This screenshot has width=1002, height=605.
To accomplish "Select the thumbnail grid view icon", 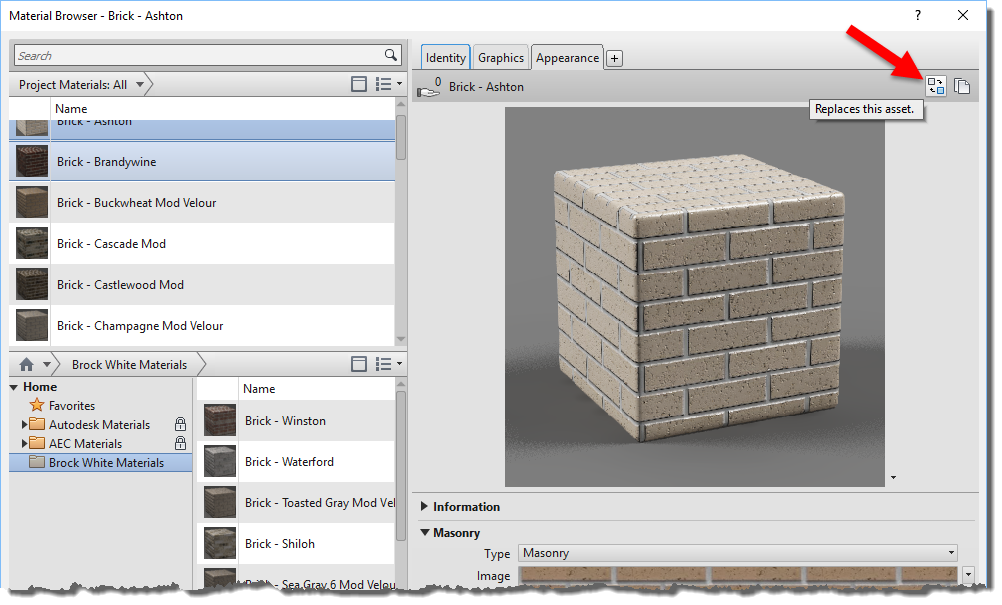I will (x=359, y=84).
